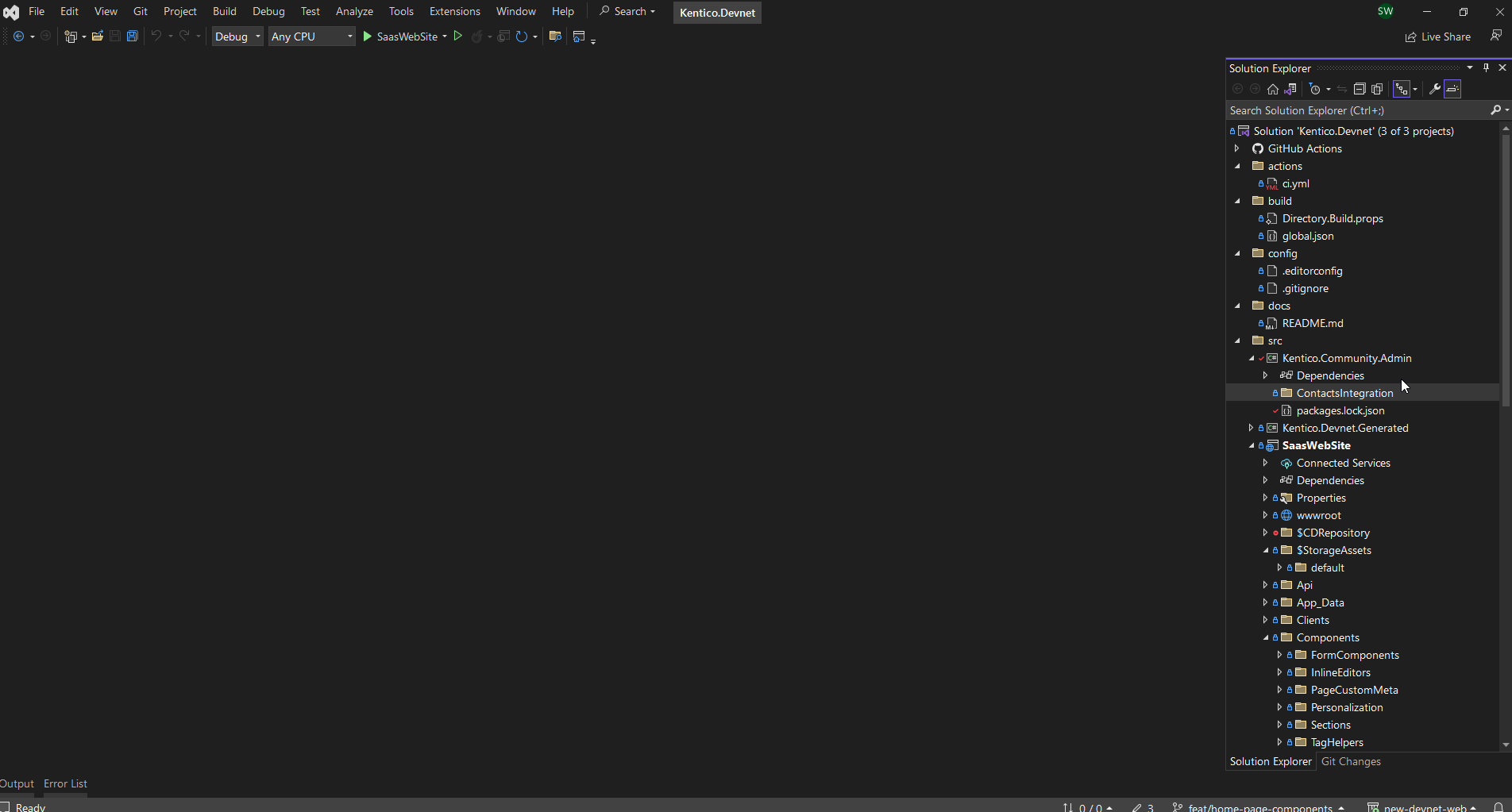
Task: Expand the wwwroot folder
Action: [1266, 515]
